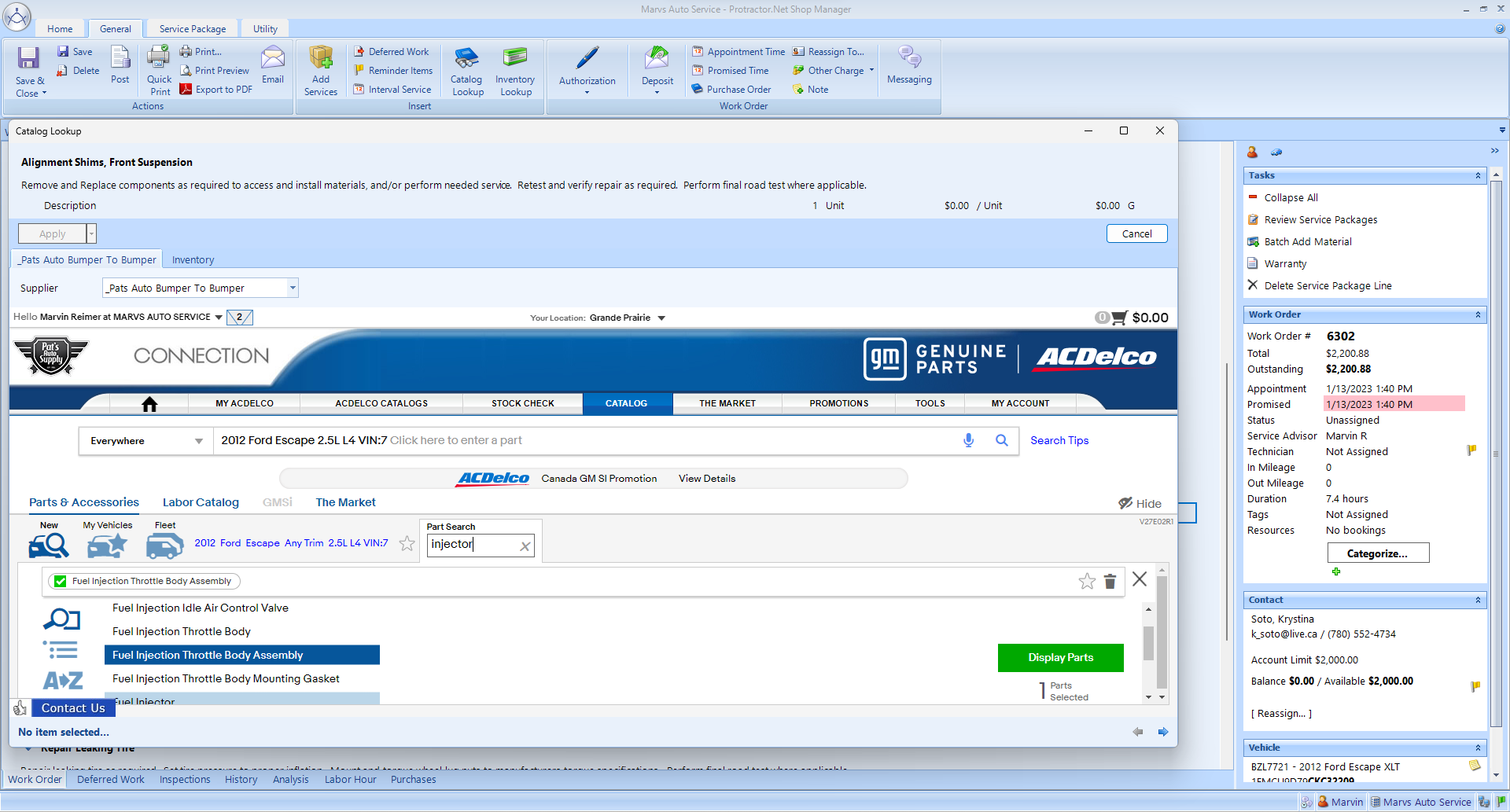The image size is (1510, 812).
Task: Open the Search Tips link
Action: point(1059,440)
